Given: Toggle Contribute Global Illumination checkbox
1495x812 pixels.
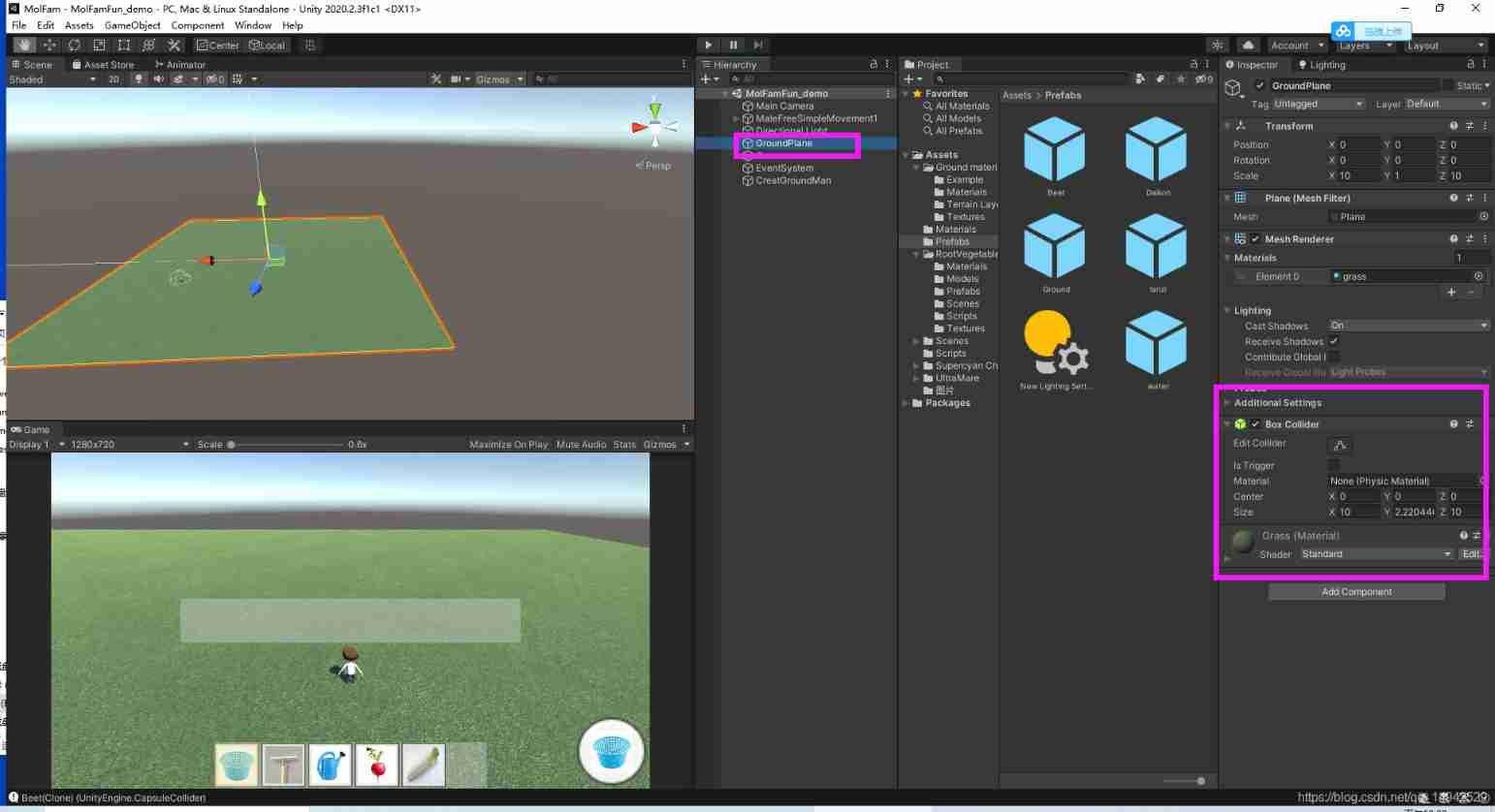Looking at the screenshot, I should (x=1334, y=357).
